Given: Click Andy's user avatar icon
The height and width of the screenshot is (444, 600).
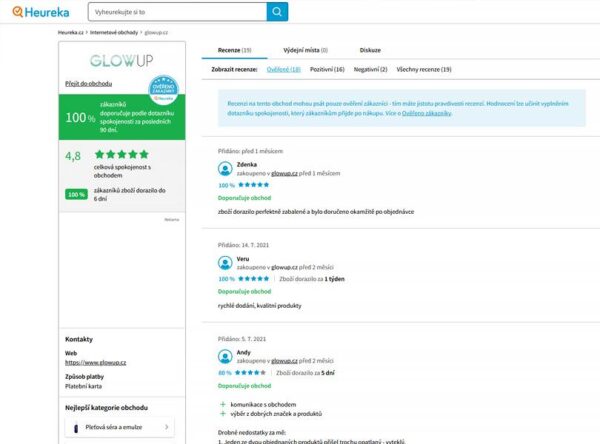Looking at the screenshot, I should coord(225,356).
